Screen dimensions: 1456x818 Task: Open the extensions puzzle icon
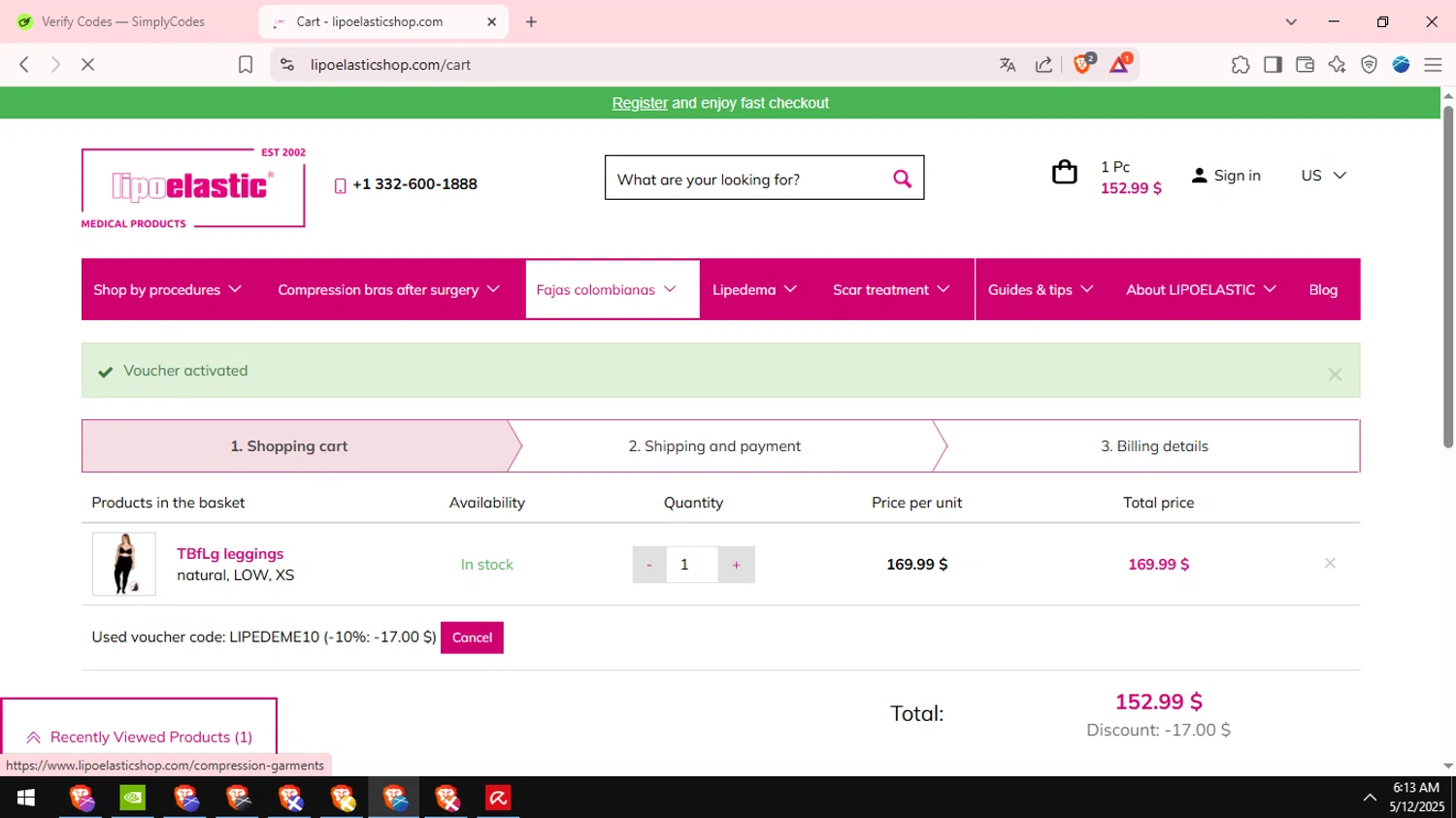pos(1241,65)
